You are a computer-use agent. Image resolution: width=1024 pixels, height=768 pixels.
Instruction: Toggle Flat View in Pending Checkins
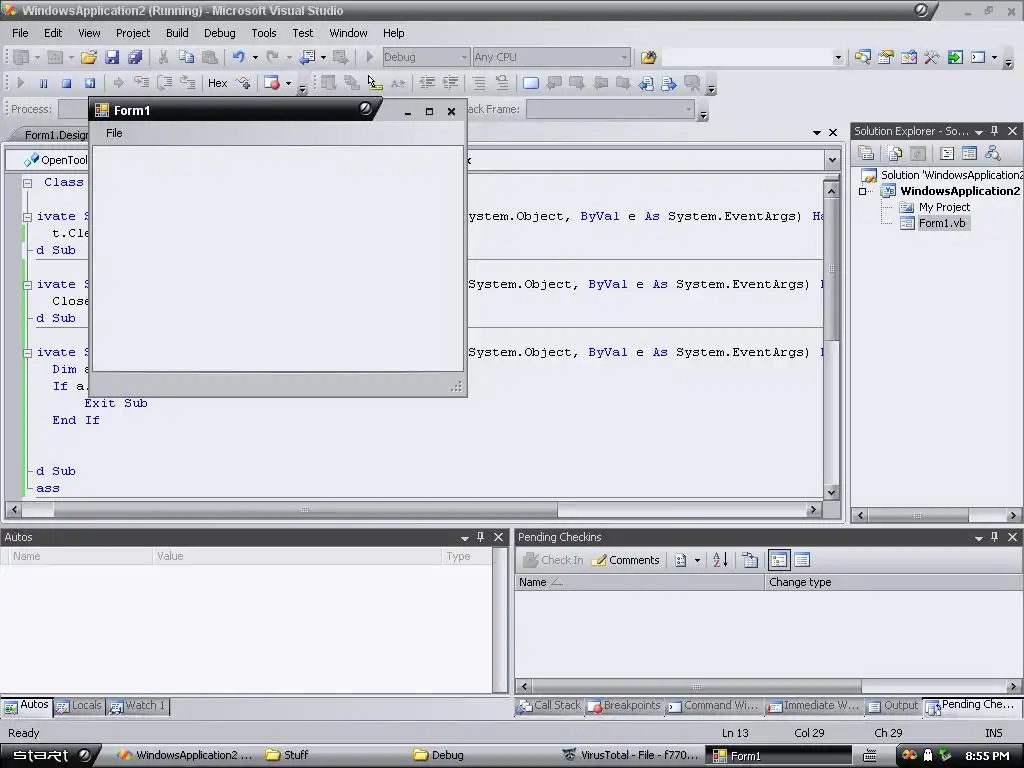(802, 560)
